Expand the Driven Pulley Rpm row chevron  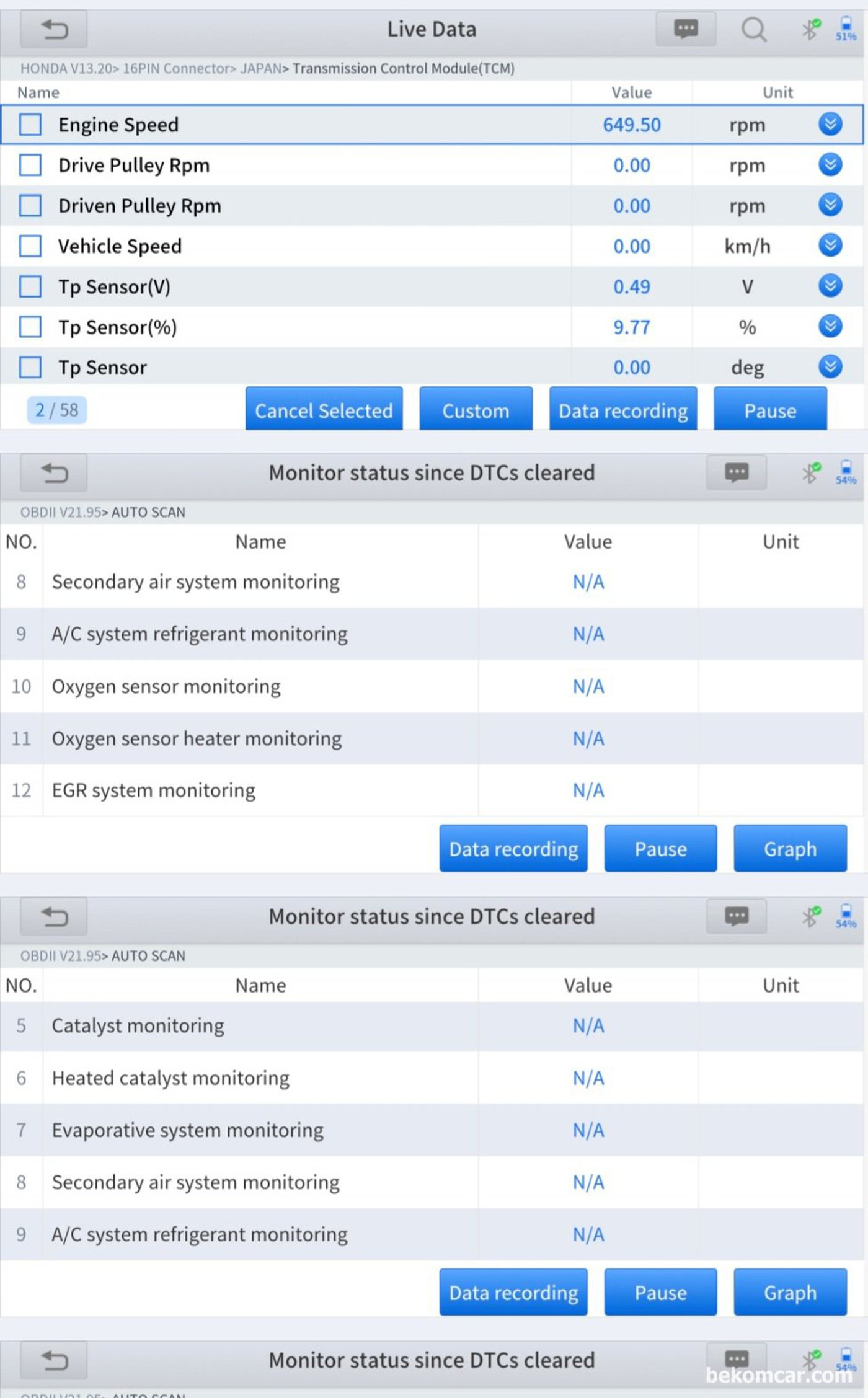(830, 205)
